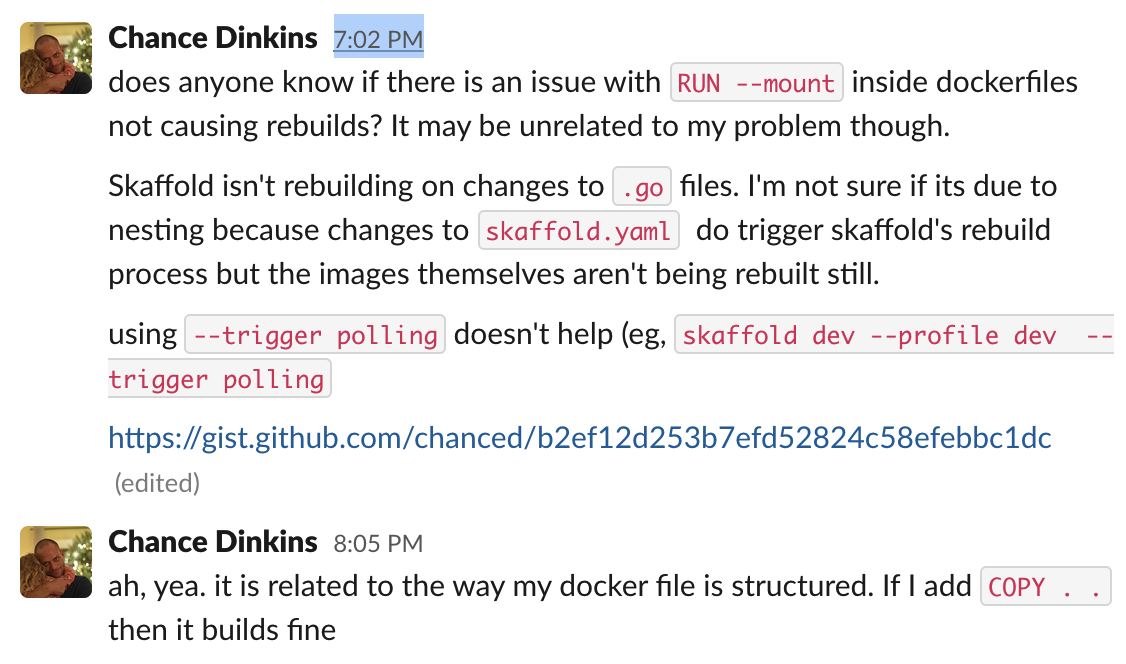Click the first message paragraph text
Image resolution: width=1126 pixels, height=664 pixels.
500,104
